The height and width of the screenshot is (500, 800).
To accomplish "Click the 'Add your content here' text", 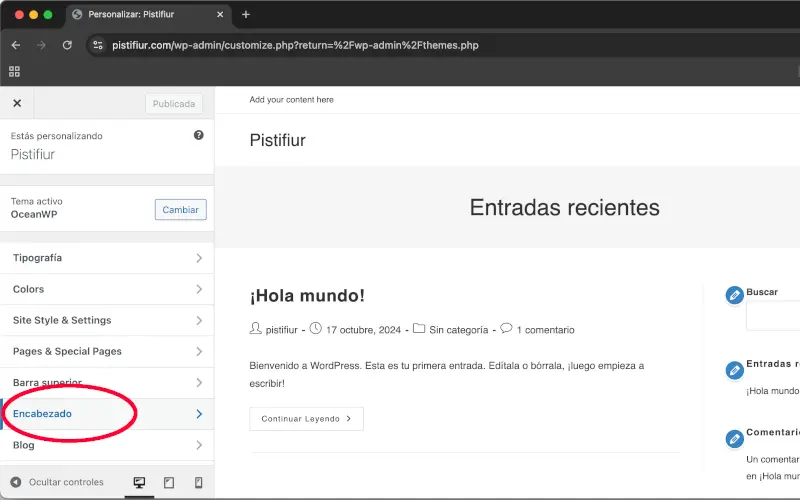I will coord(291,99).
